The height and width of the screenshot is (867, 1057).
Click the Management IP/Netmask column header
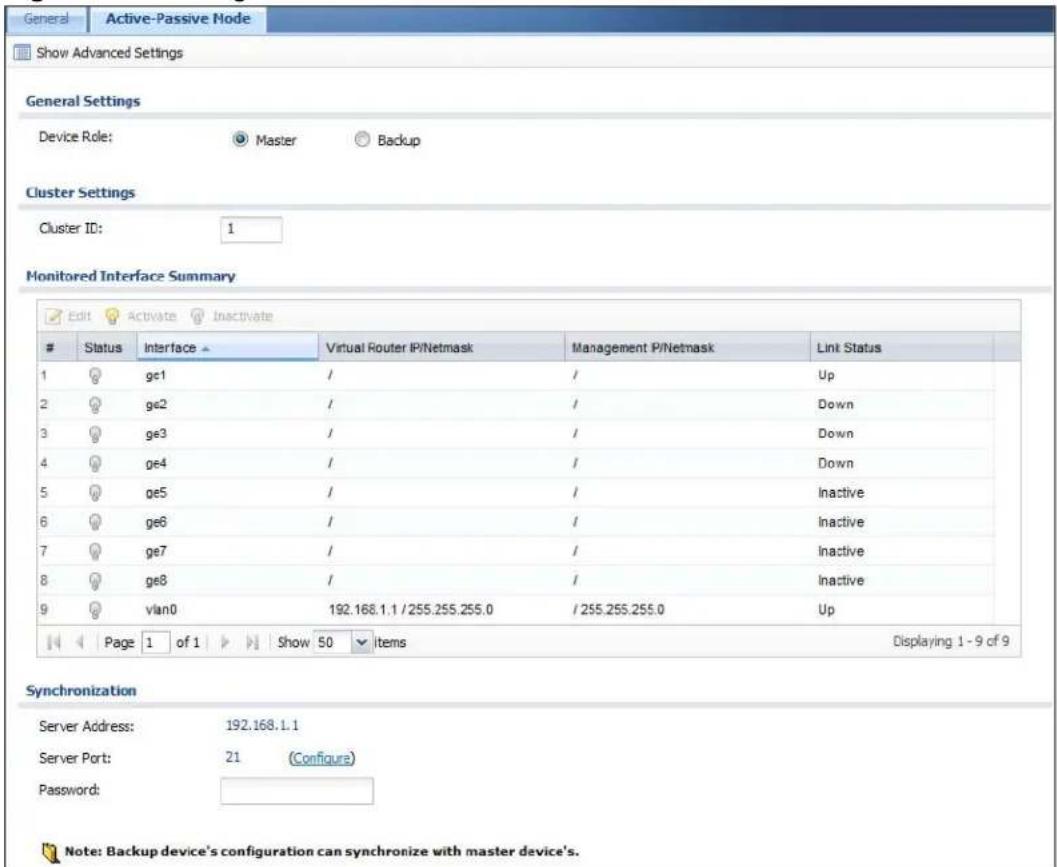[x=687, y=347]
